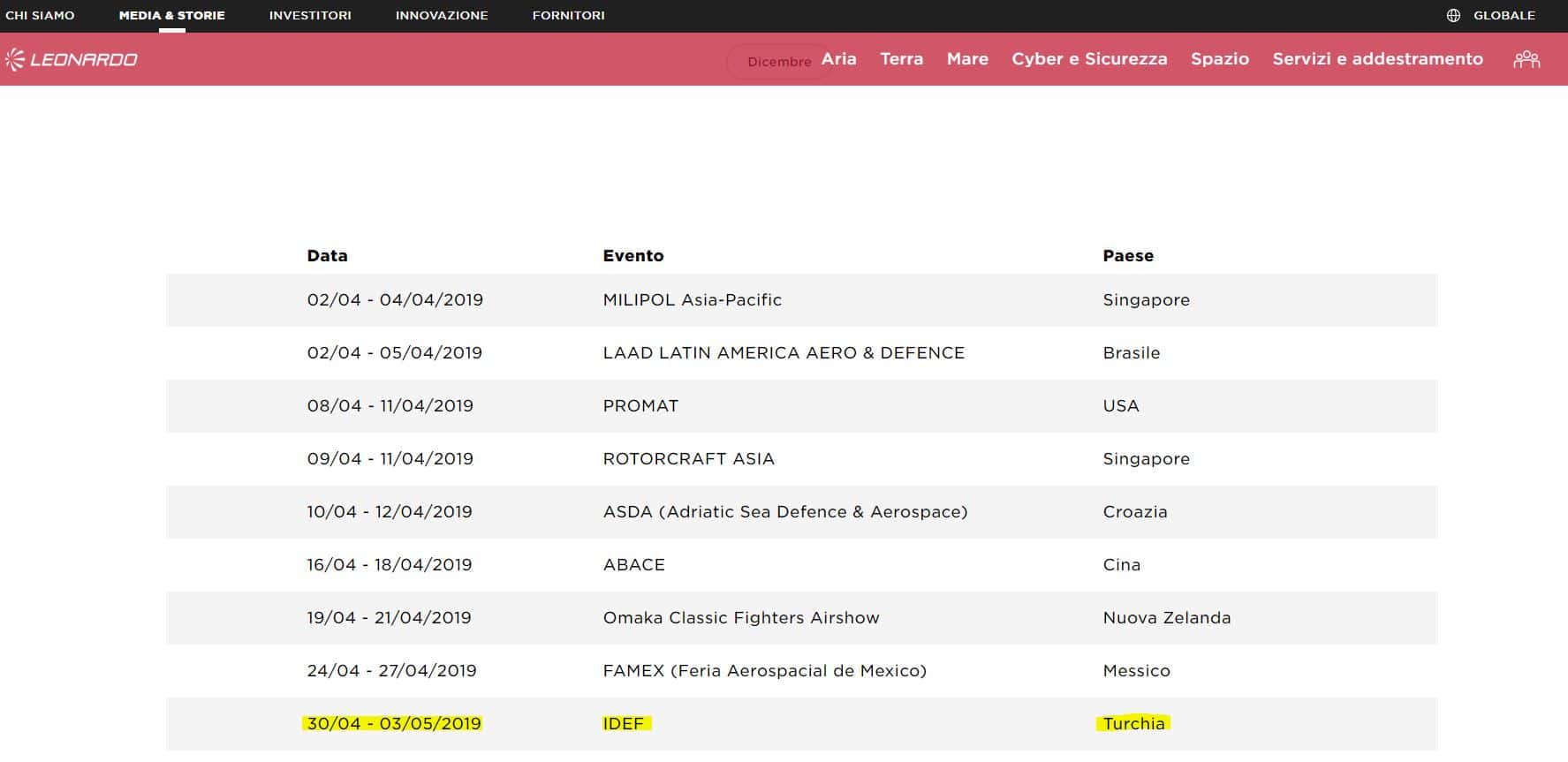This screenshot has width=1568, height=762.
Task: Open the Fornitori menu
Action: (568, 15)
